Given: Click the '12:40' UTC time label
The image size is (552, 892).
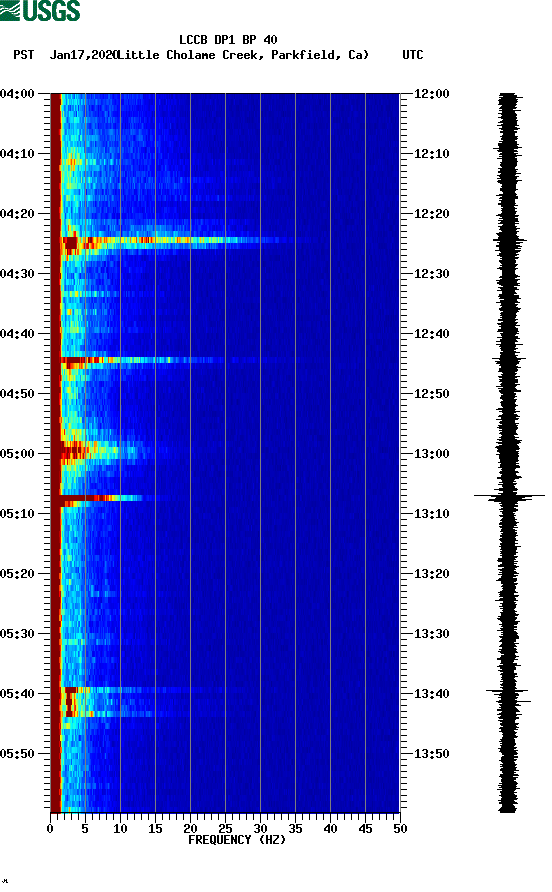Looking at the screenshot, I should pos(431,334).
